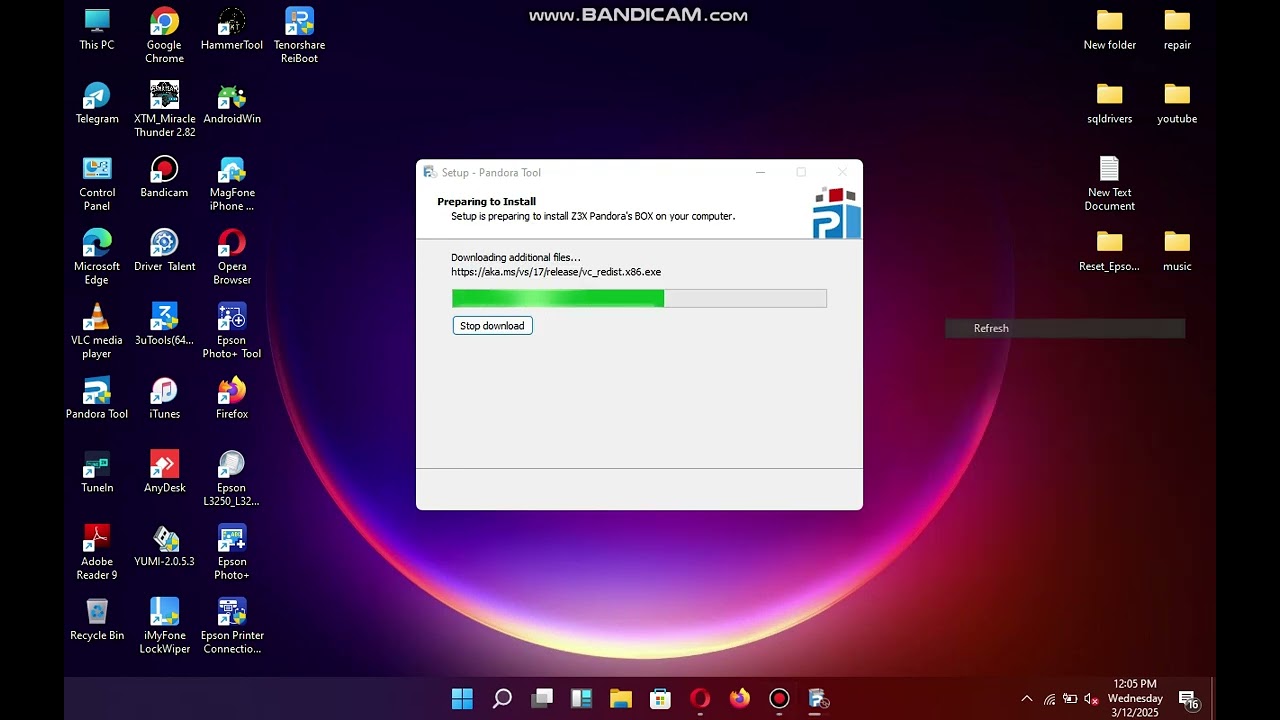The image size is (1280, 720).
Task: Launch Bandicam from the desktop
Action: 164,177
